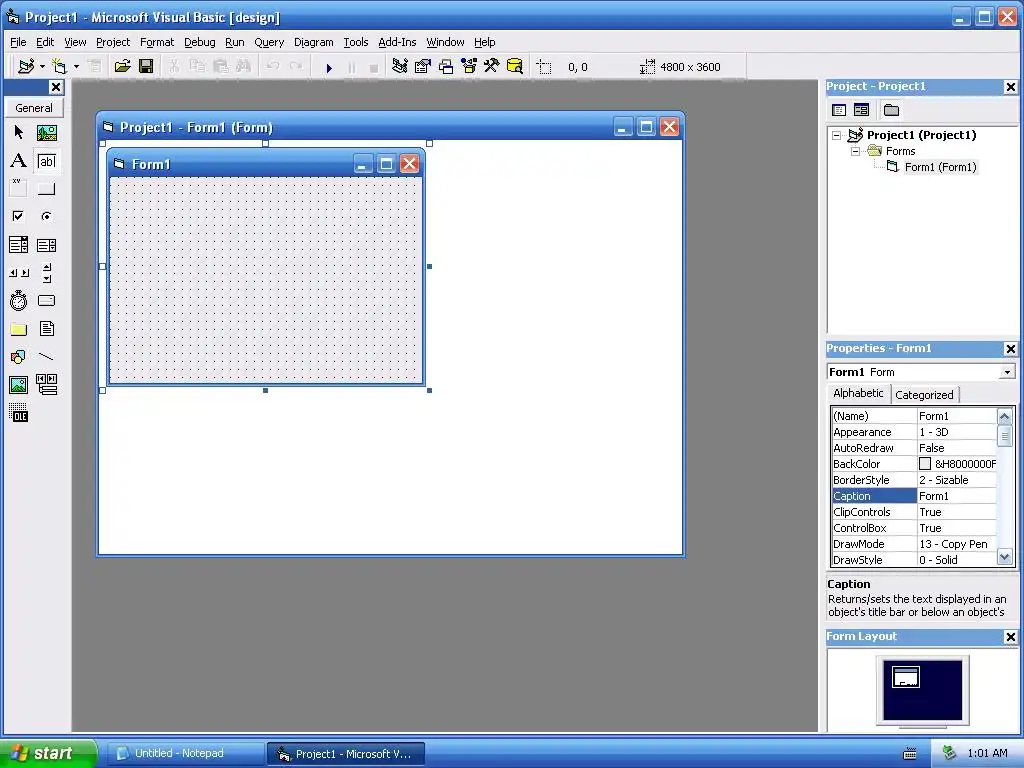This screenshot has width=1024, height=768.
Task: Select the Label control tool
Action: [18, 161]
